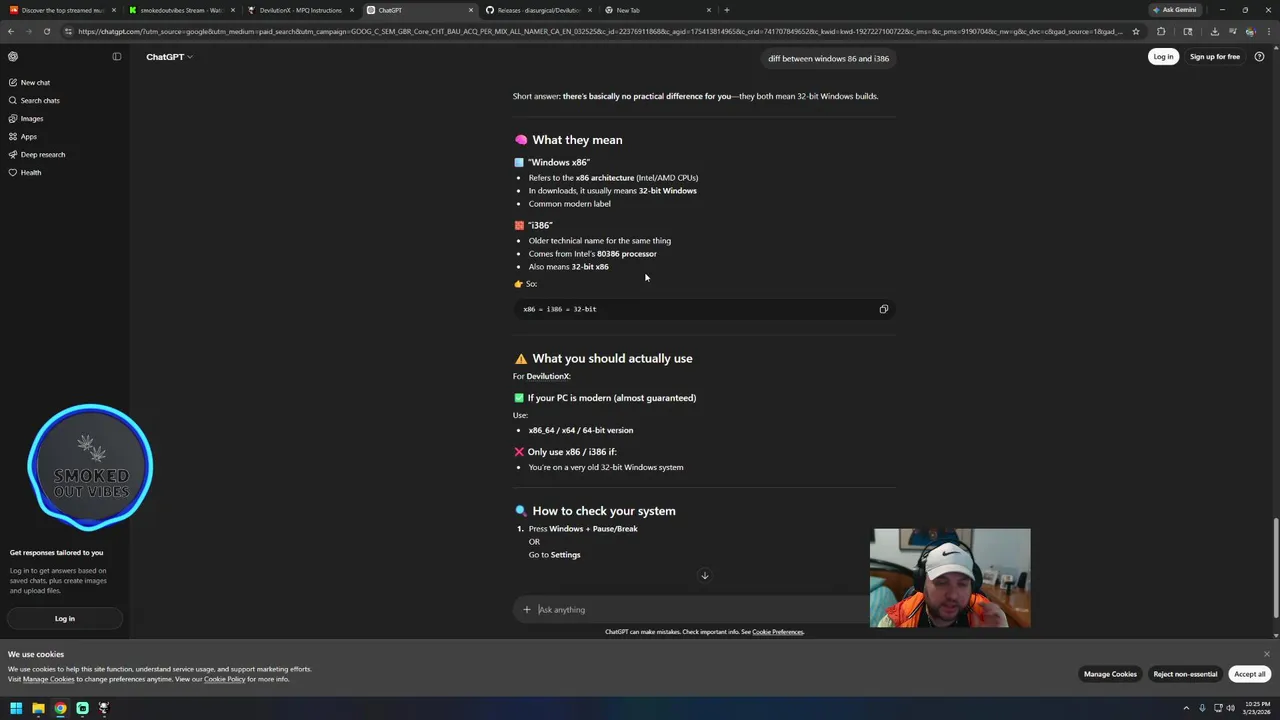The image size is (1280, 720).
Task: Click the Chrome icon in the taskbar
Action: [x=60, y=709]
